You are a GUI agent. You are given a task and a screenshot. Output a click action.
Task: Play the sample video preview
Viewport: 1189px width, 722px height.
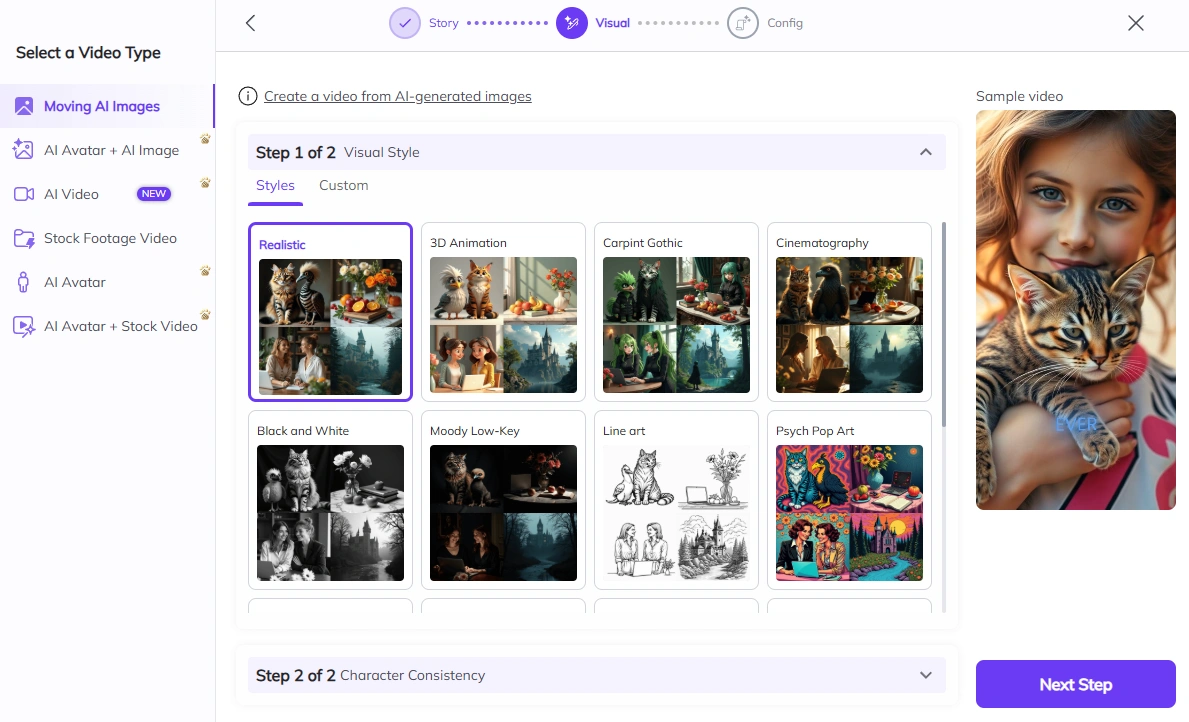[1075, 309]
